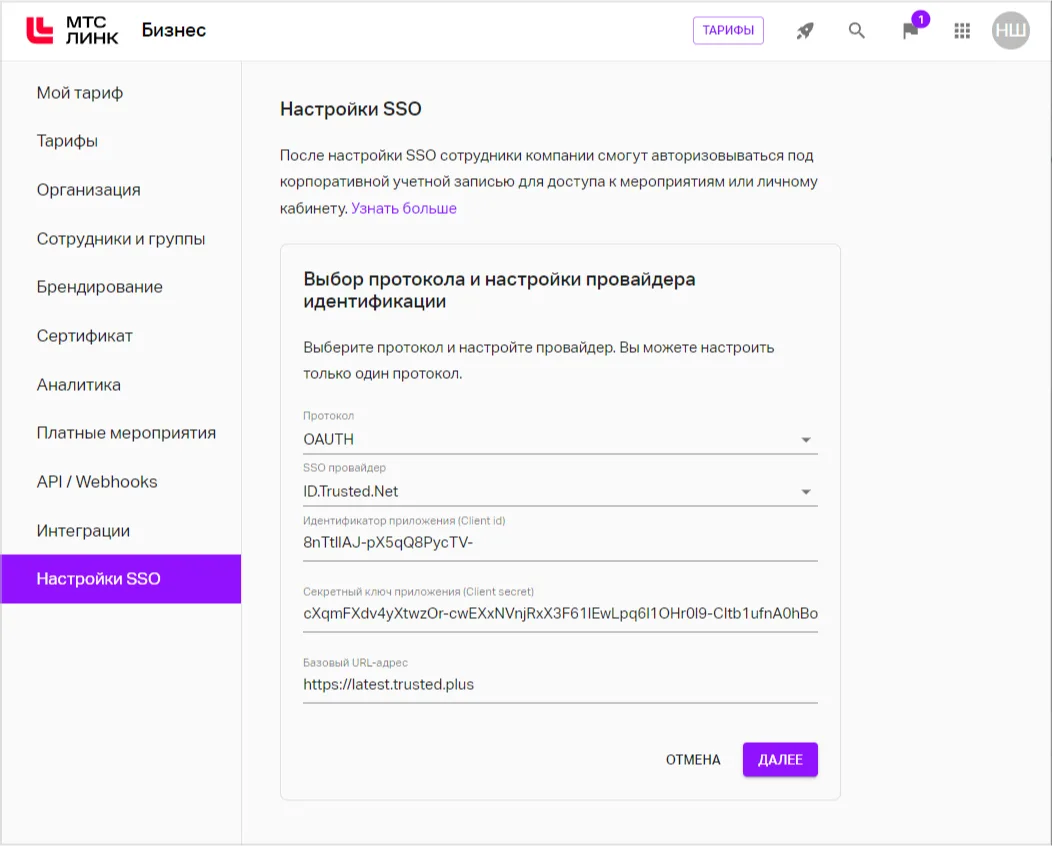The image size is (1052, 846).
Task: Open the Брендирование settings
Action: [100, 286]
